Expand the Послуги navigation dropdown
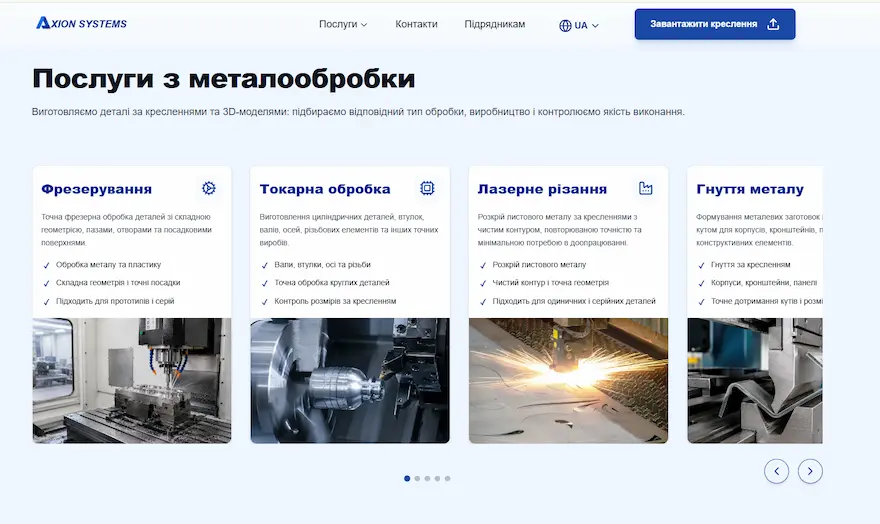The image size is (880, 524). click(343, 24)
